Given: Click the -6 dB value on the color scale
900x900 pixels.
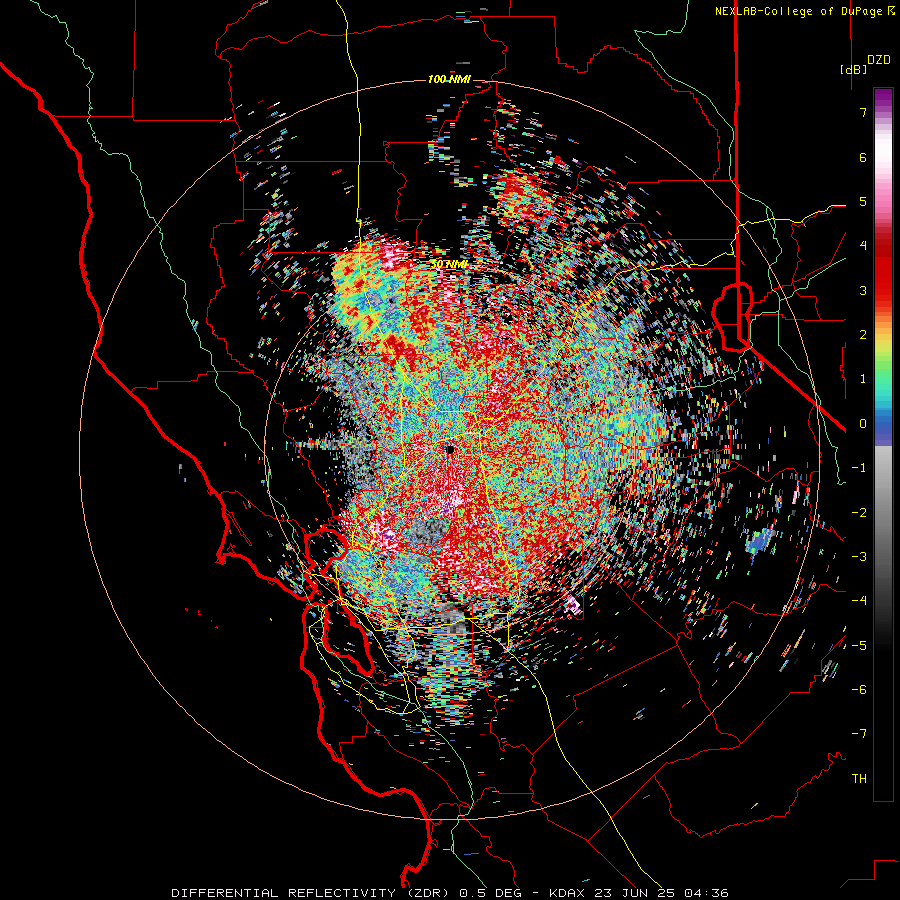Looking at the screenshot, I should (x=859, y=690).
